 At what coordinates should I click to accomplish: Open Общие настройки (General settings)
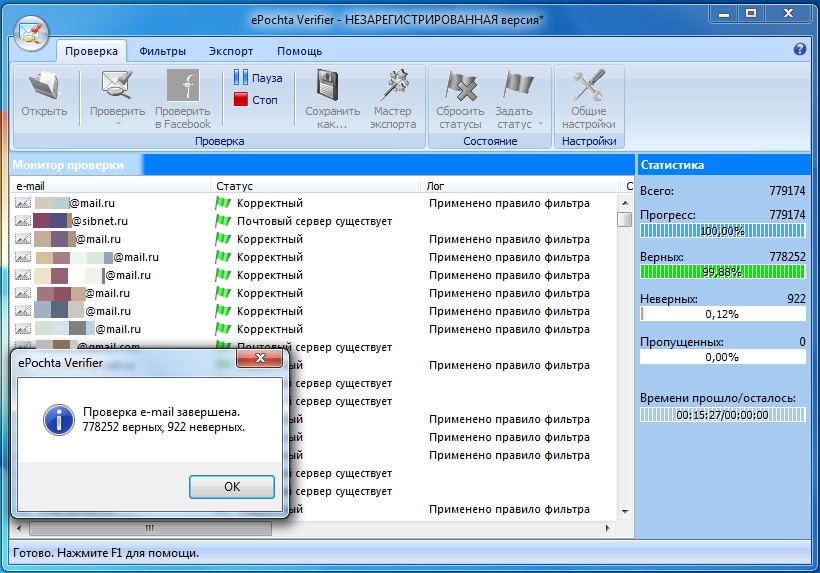[x=589, y=87]
